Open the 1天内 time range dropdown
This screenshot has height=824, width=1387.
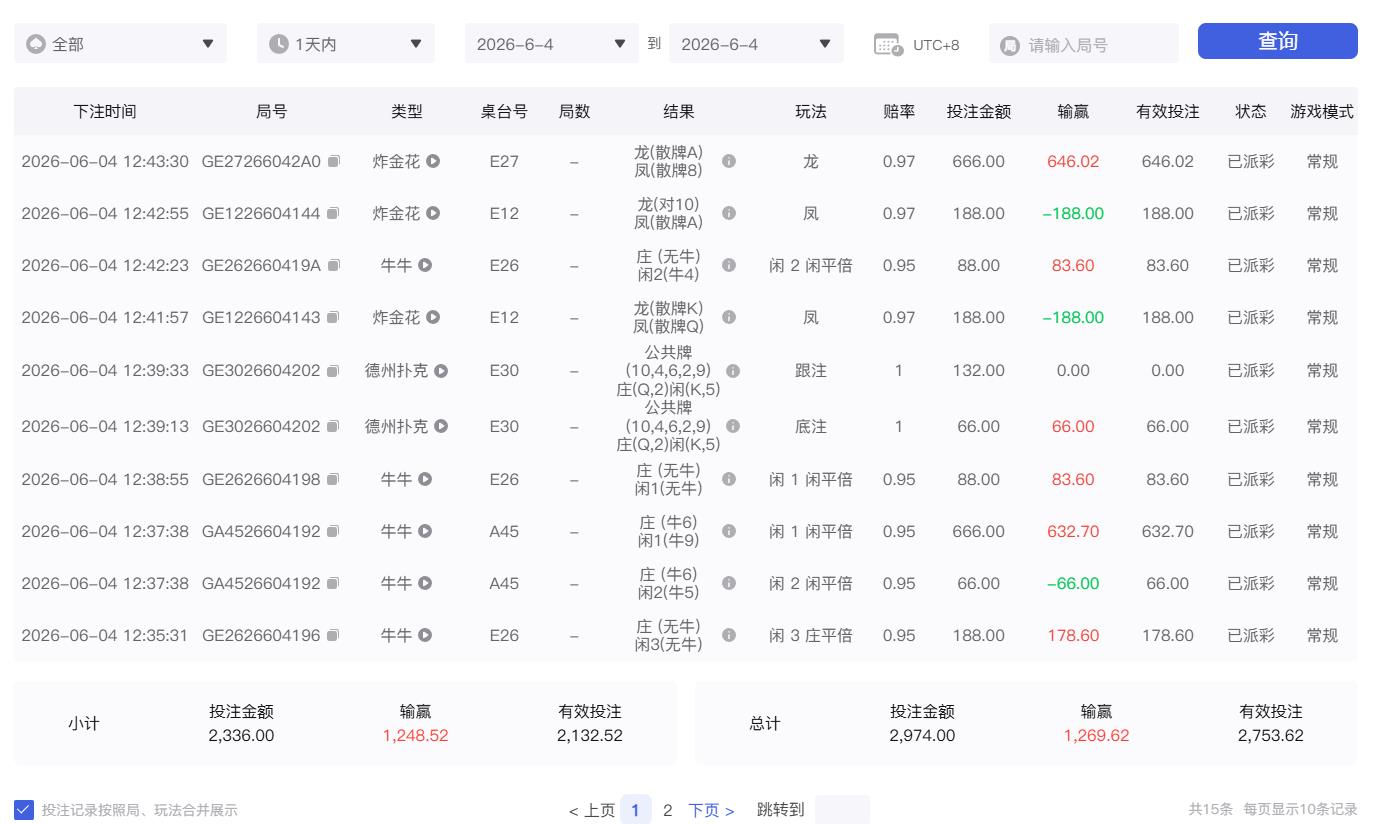(x=346, y=44)
